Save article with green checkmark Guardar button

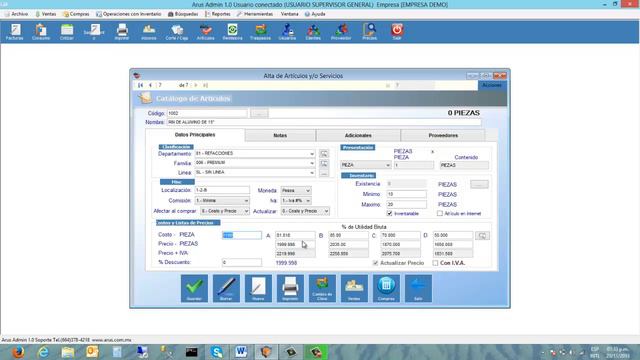click(x=194, y=288)
